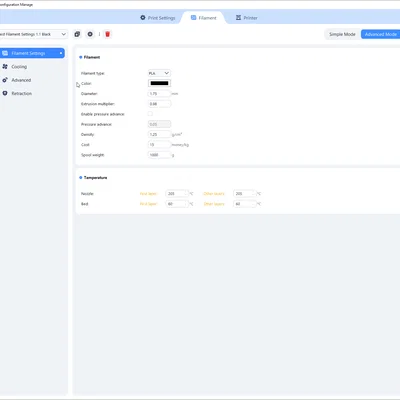Image resolution: width=400 pixels, height=400 pixels.
Task: Click the Extrusion multiplier field
Action: [x=159, y=104]
